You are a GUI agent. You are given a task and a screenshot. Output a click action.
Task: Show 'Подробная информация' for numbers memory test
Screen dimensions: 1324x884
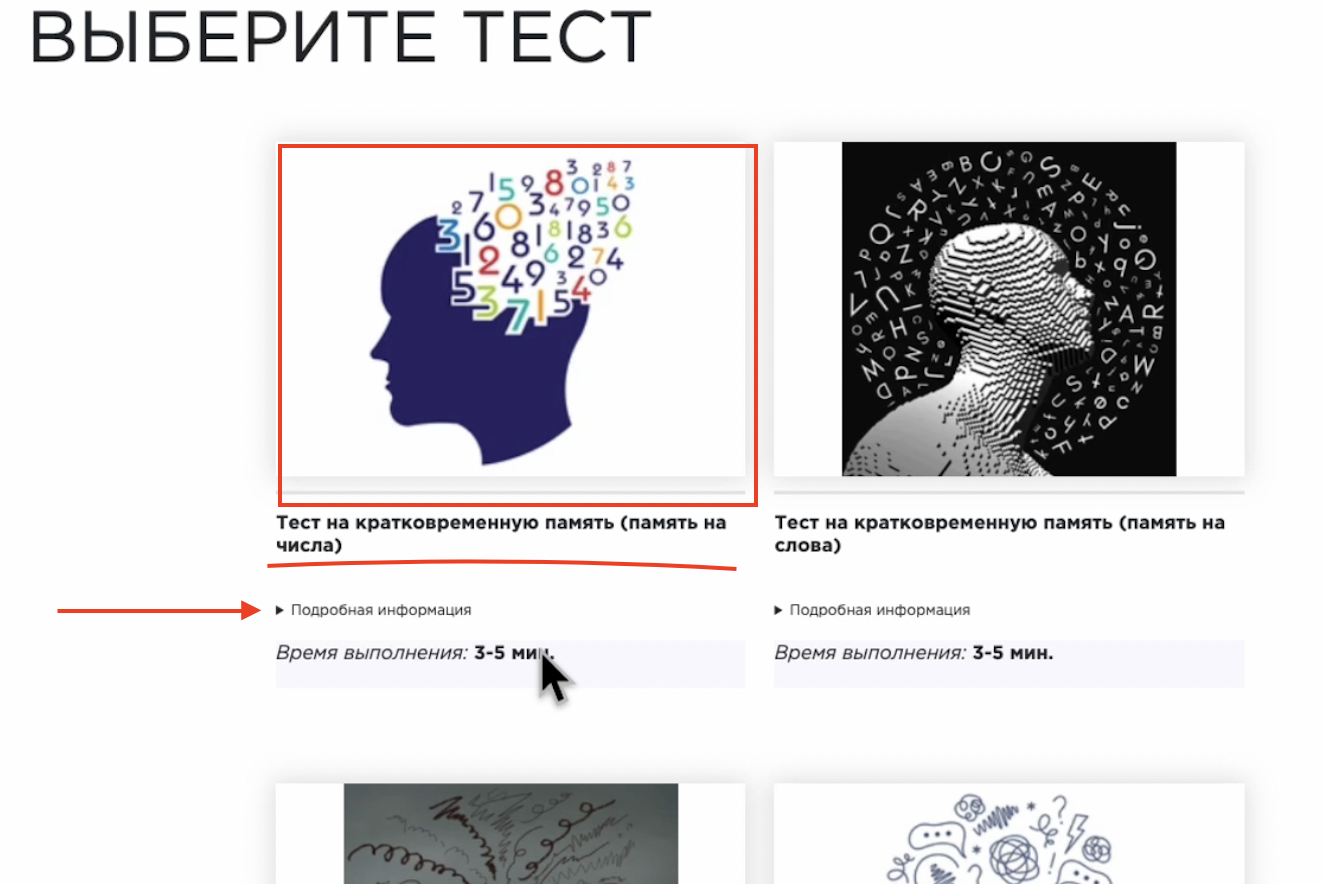pos(381,610)
